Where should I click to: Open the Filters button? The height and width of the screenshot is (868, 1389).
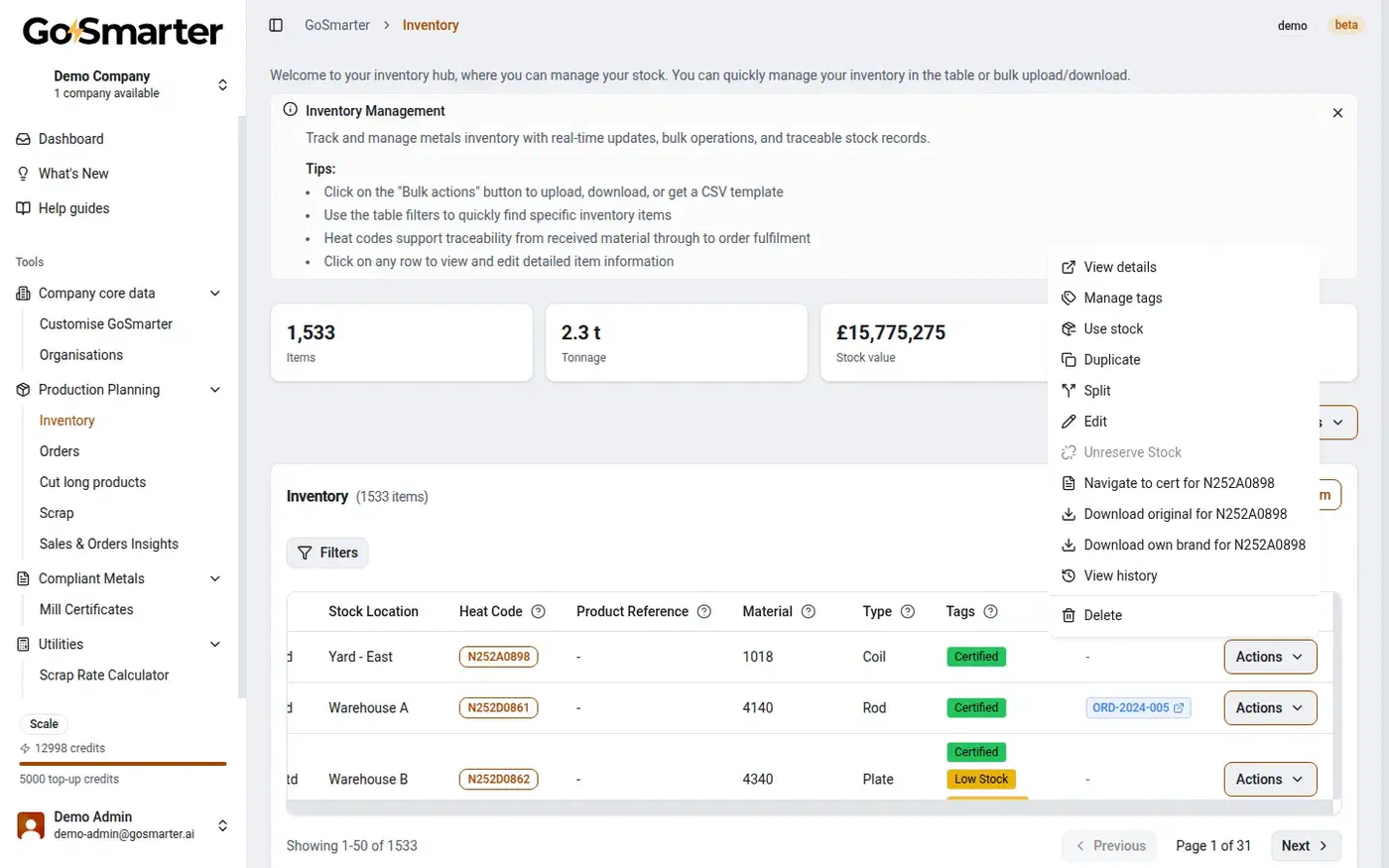click(x=327, y=553)
